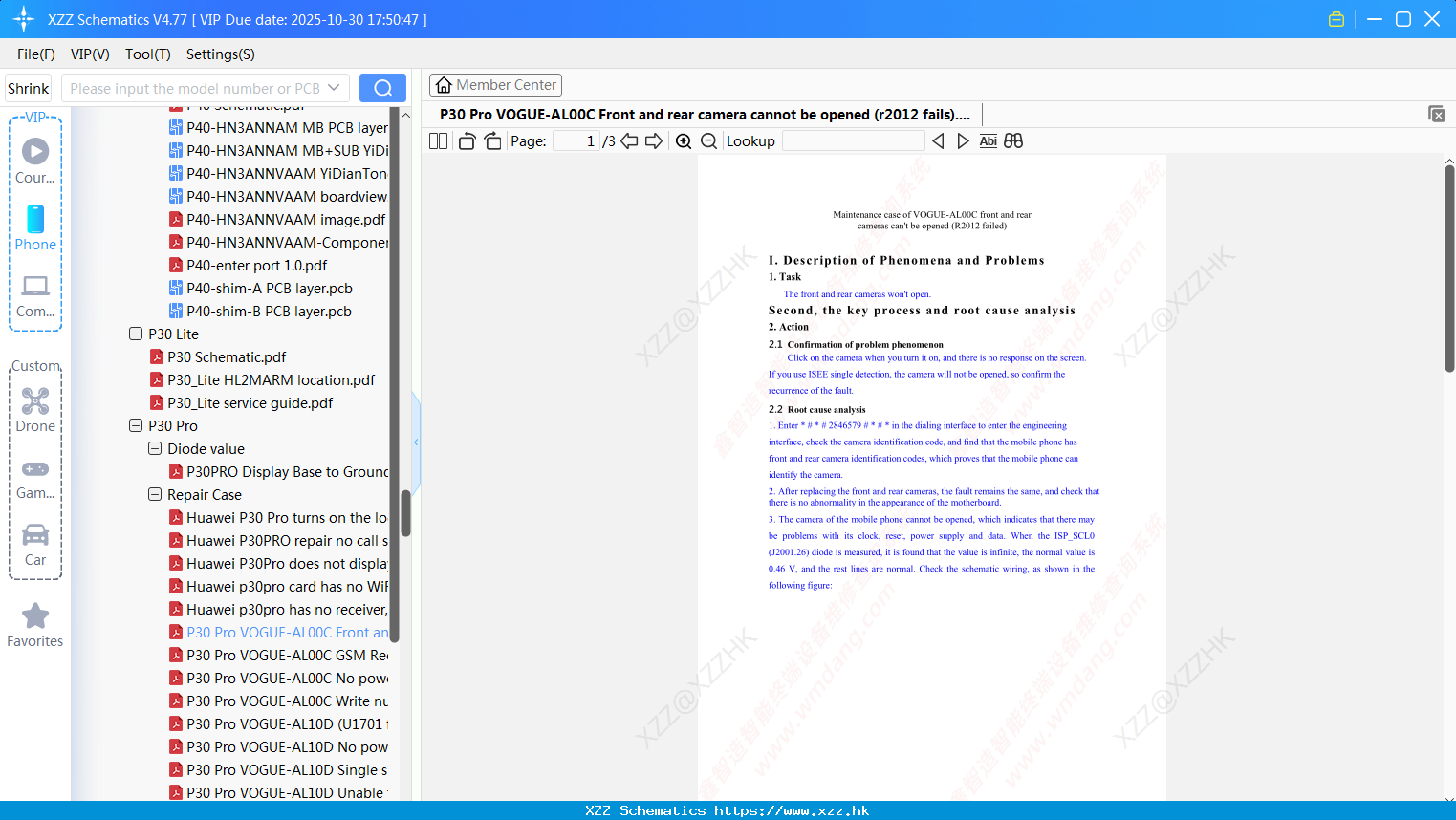Open the Courses sidebar section
This screenshot has height=820, width=1456.
35,161
